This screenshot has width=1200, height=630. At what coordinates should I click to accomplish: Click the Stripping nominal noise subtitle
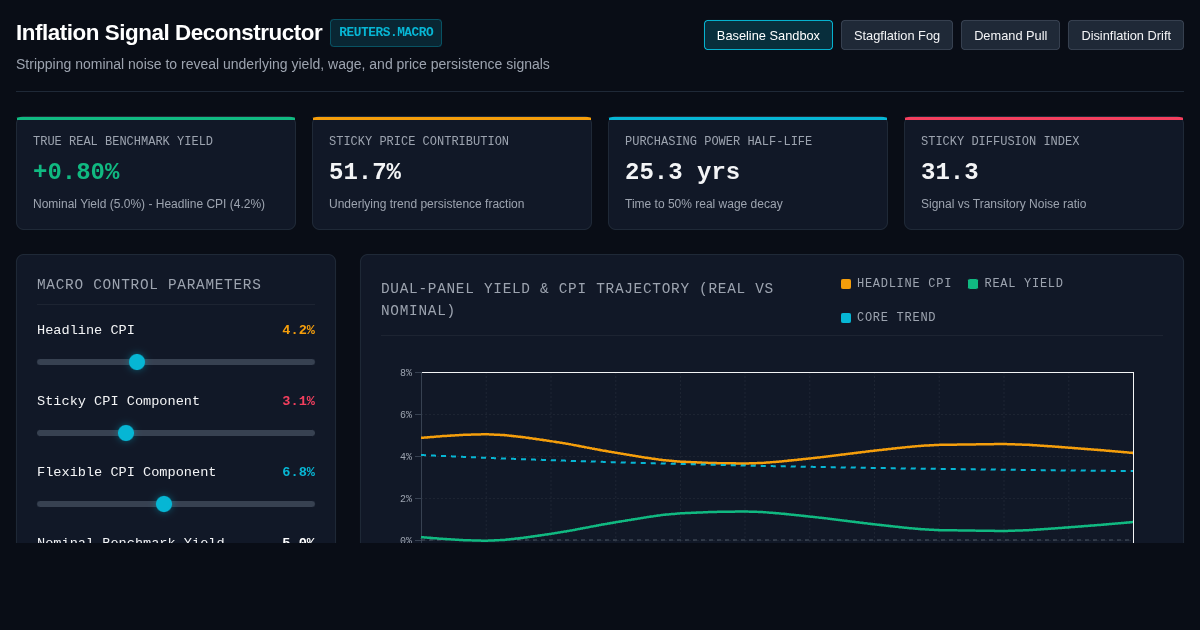pos(283,64)
